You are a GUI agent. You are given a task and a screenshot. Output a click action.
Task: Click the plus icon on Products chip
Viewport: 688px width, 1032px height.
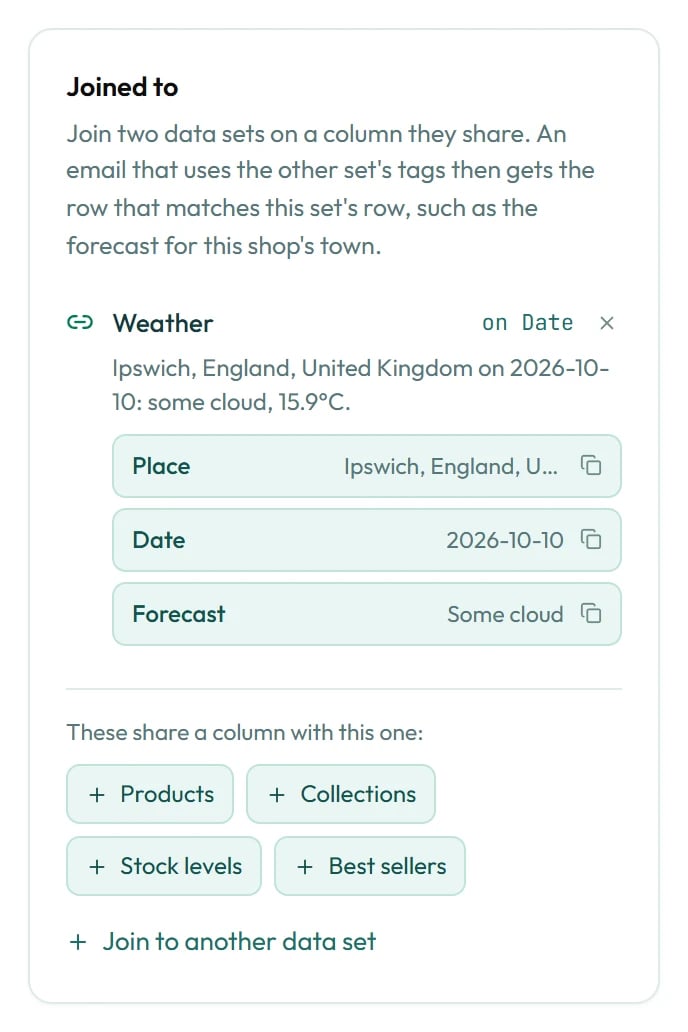97,794
